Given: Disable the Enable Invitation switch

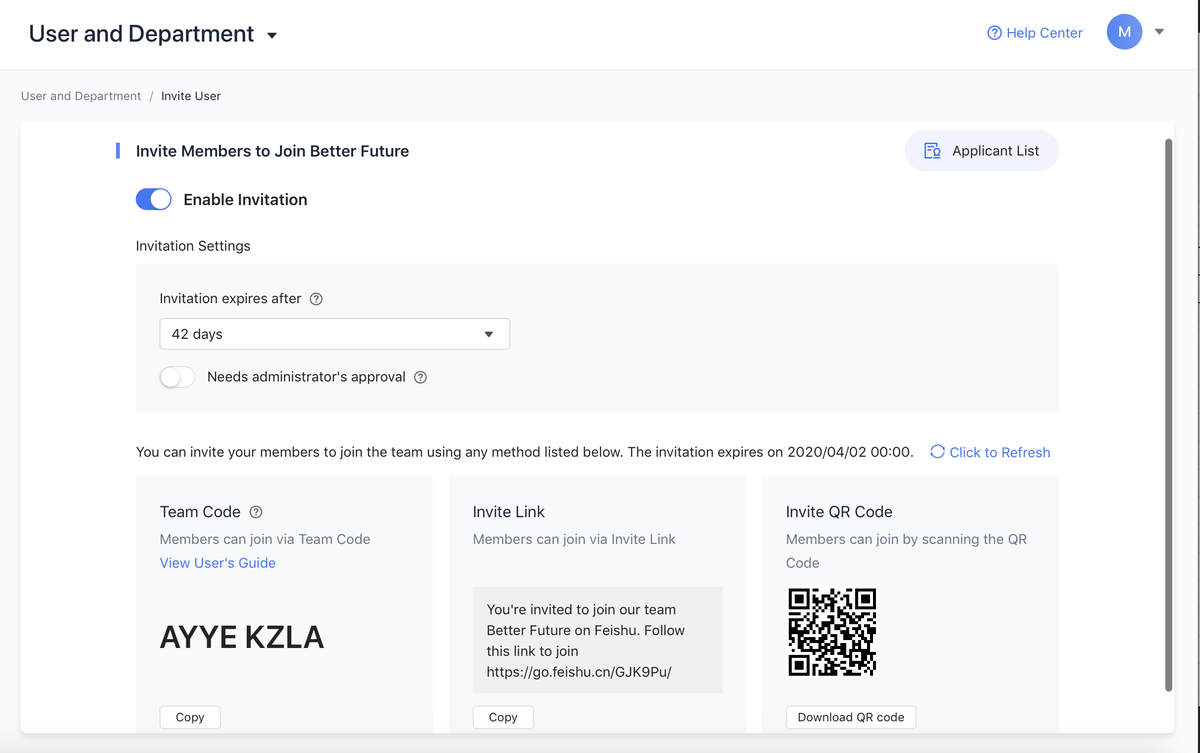Looking at the screenshot, I should pos(154,200).
